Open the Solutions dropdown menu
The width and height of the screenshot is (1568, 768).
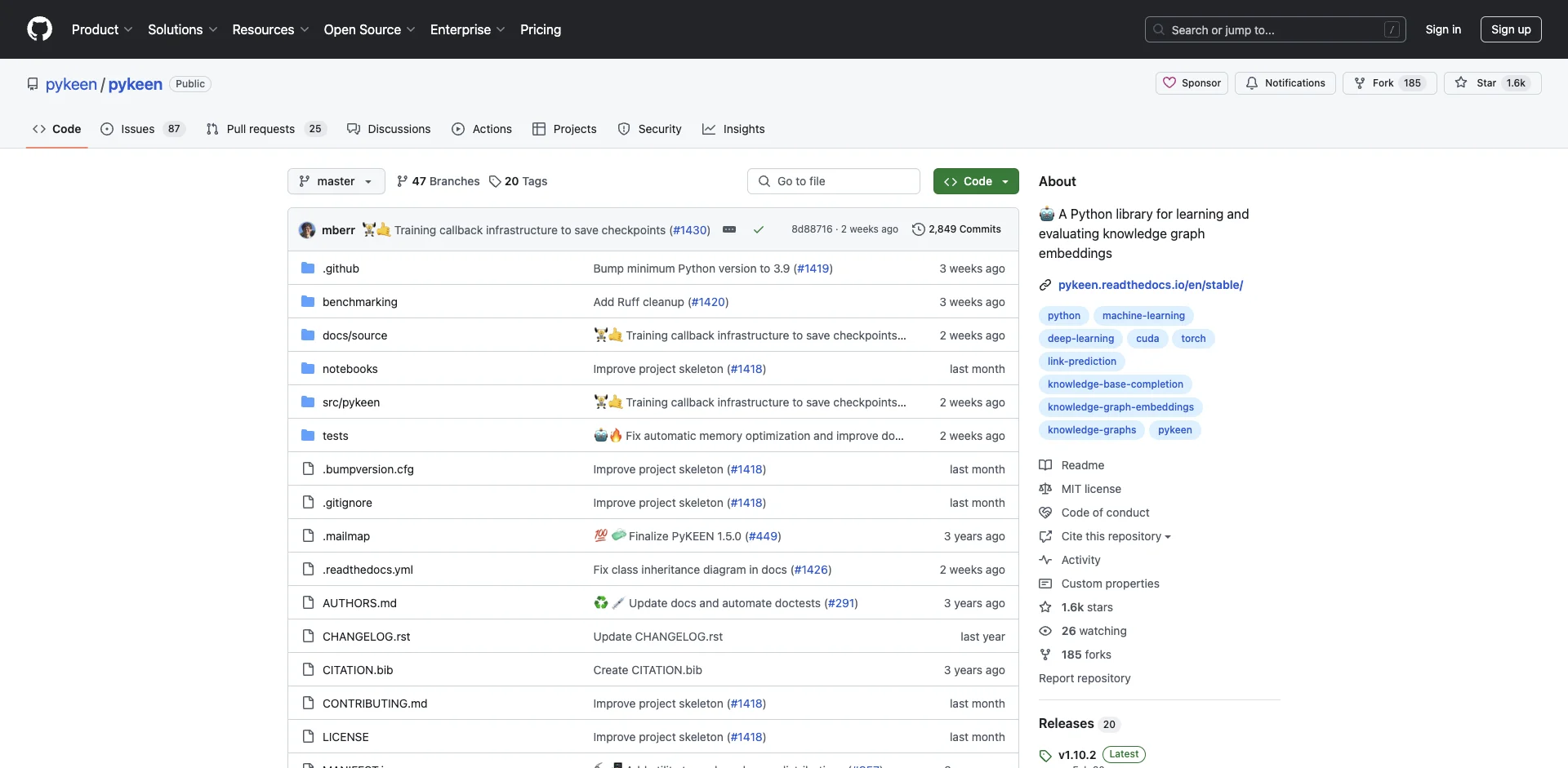coord(183,29)
